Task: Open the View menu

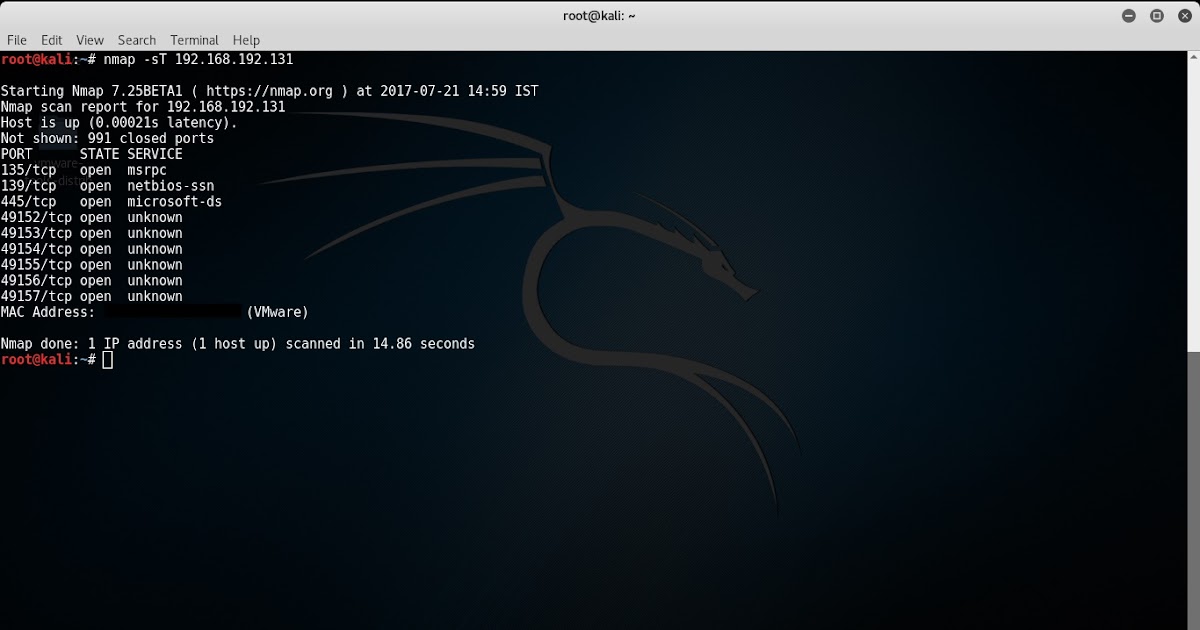Action: coord(89,40)
